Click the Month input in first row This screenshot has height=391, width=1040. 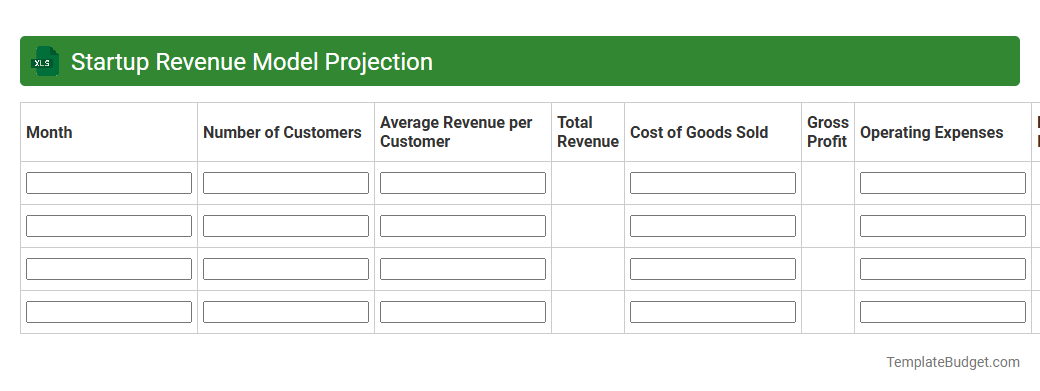tap(109, 183)
